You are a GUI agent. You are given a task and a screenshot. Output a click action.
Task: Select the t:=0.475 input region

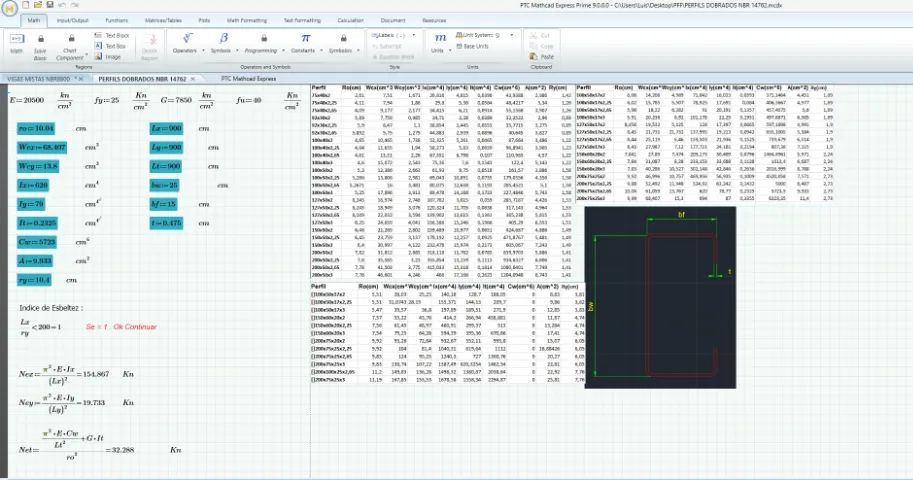click(x=166, y=223)
